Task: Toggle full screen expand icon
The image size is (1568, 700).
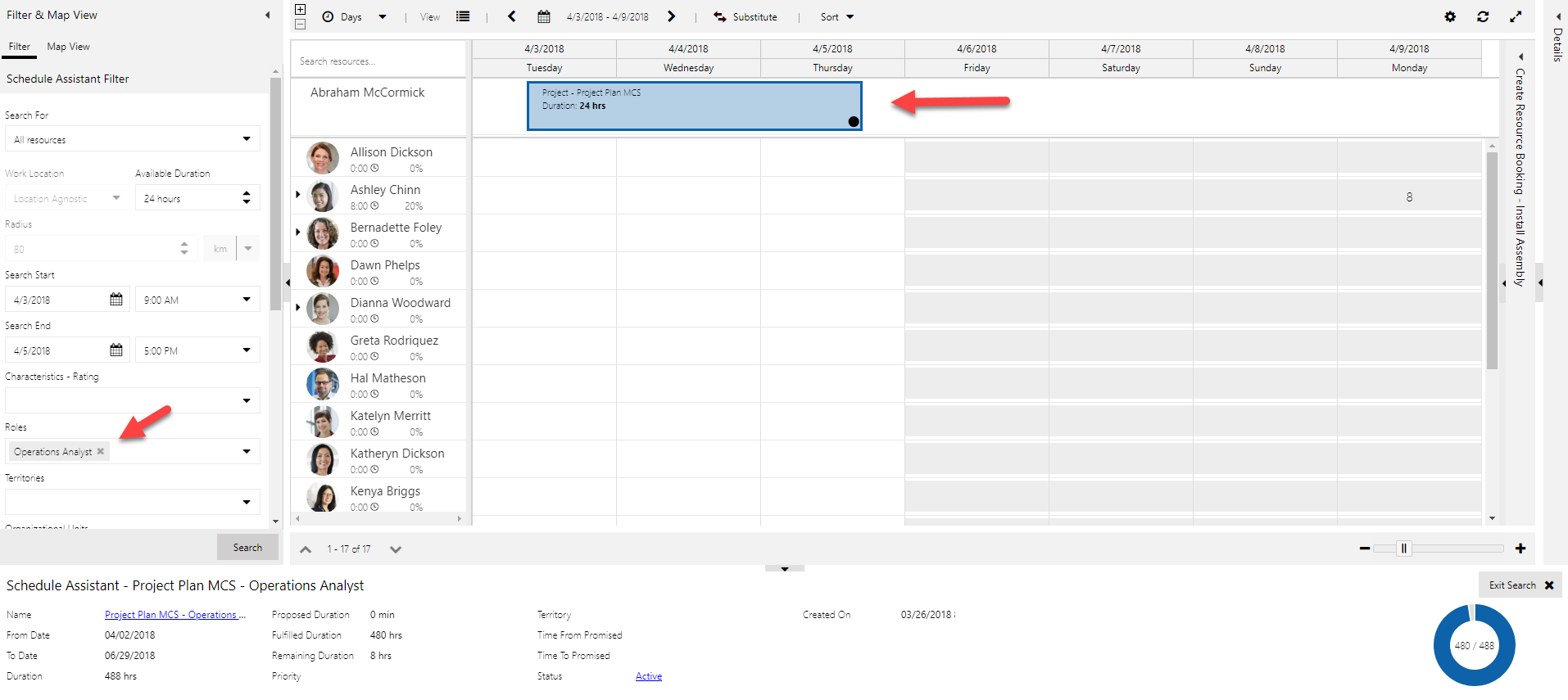Action: (x=1516, y=16)
